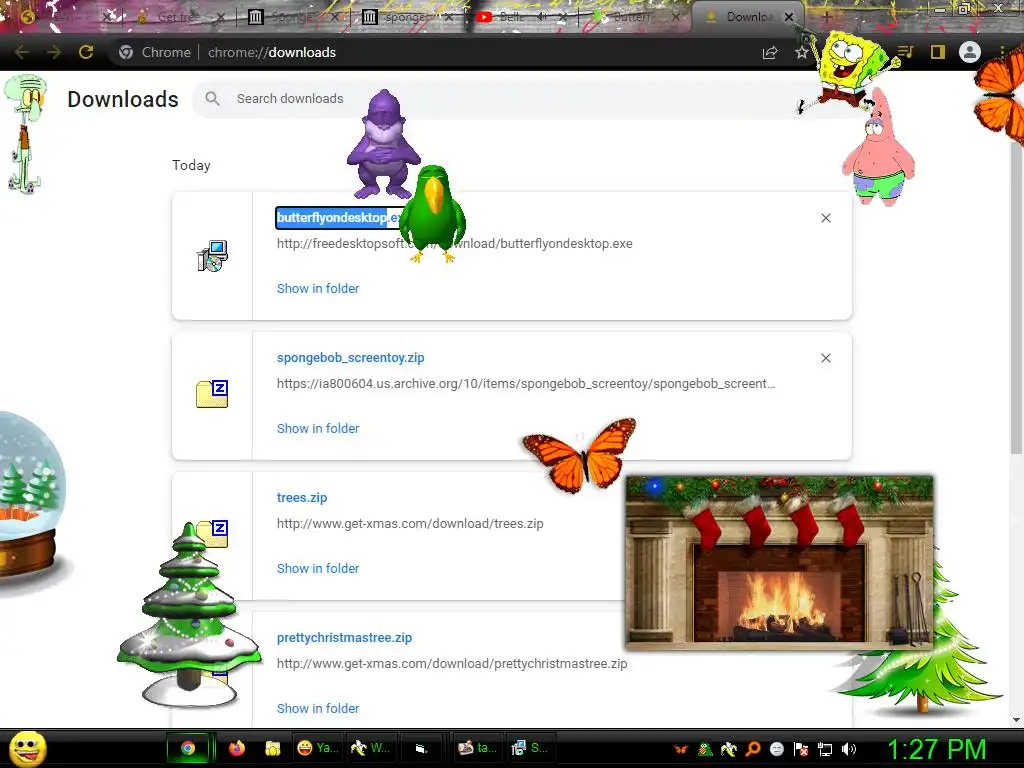The width and height of the screenshot is (1024, 768).
Task: Click the scroll down arrow of the page scrollbar
Action: click(1016, 720)
